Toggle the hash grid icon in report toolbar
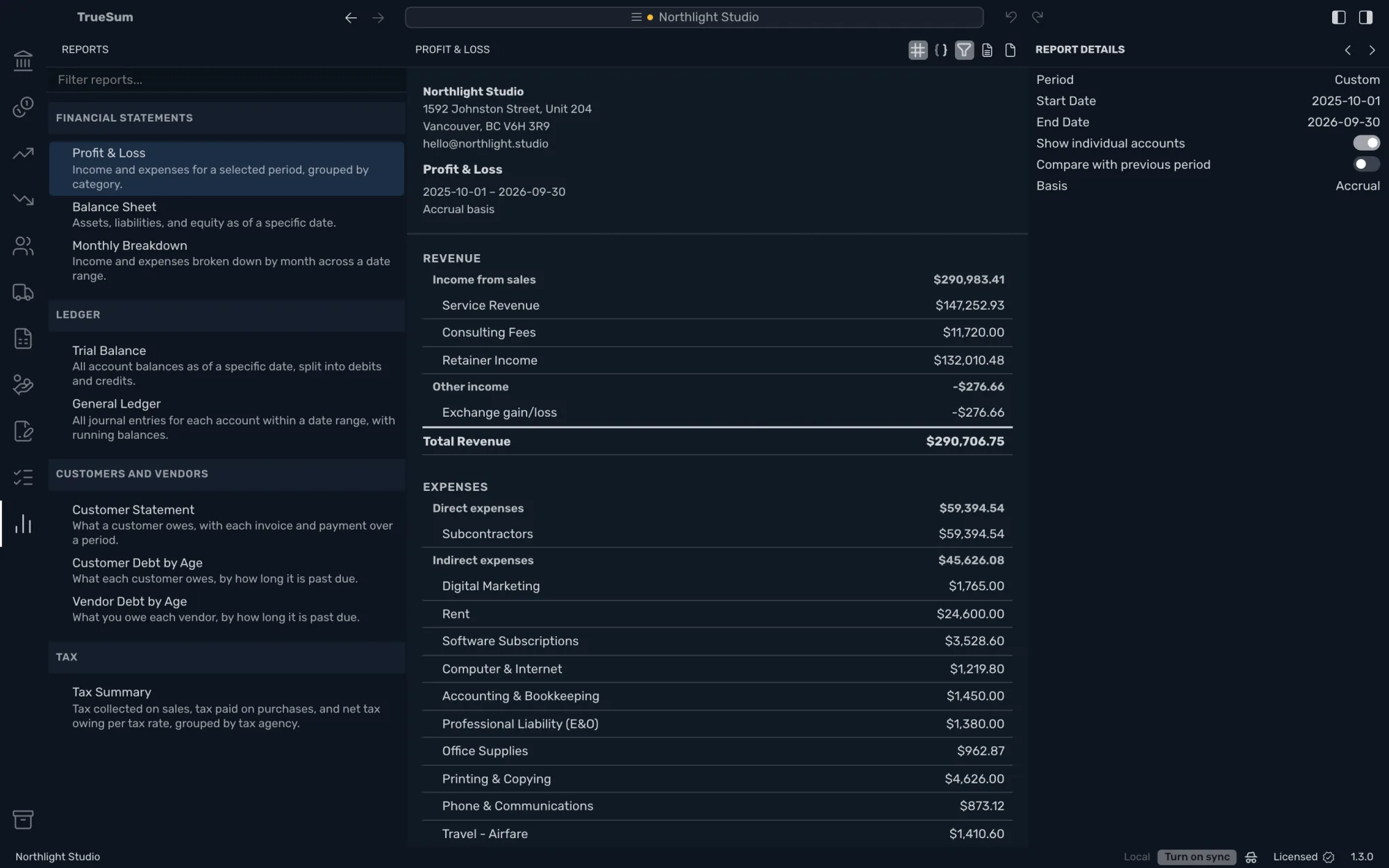Screen dimensions: 1389x868 pos(917,50)
